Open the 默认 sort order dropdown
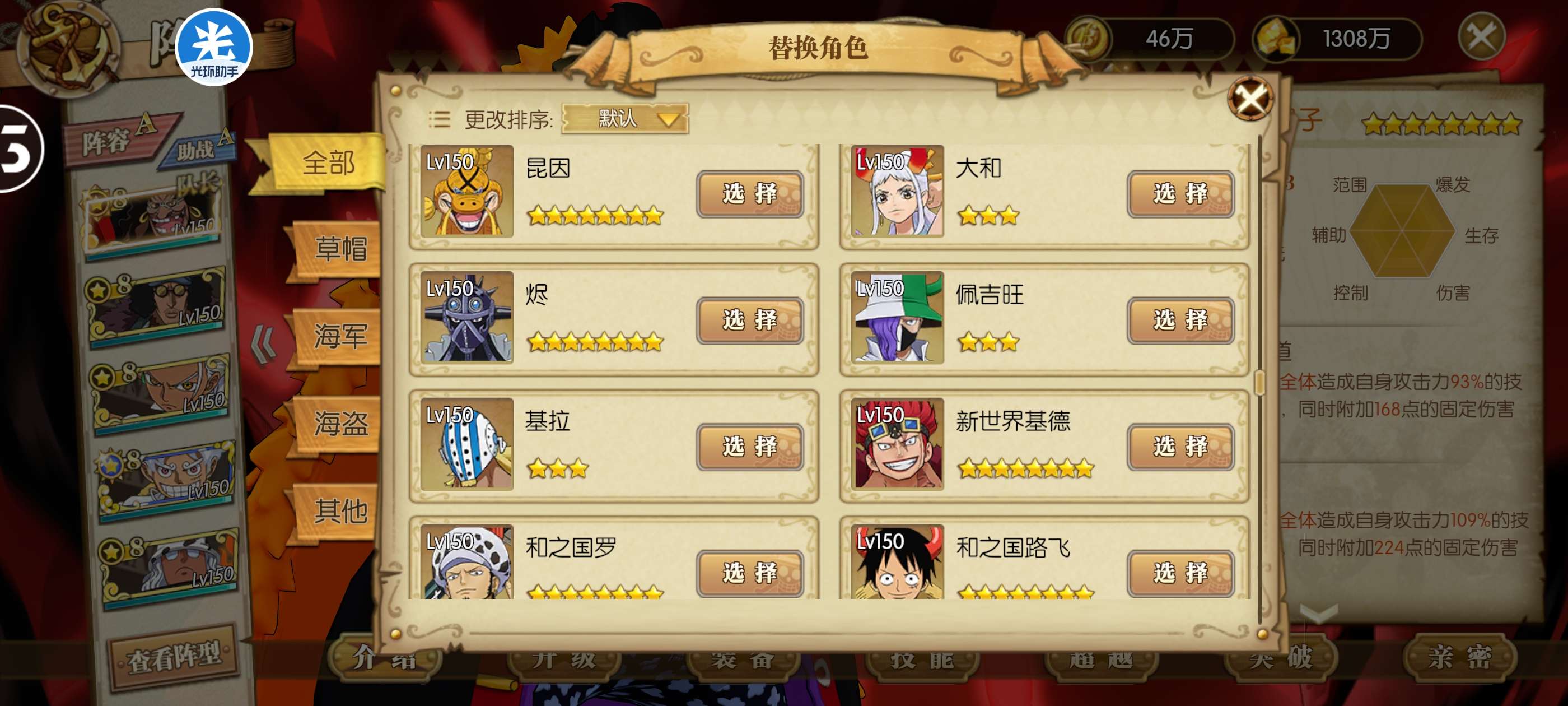1568x706 pixels. (625, 118)
